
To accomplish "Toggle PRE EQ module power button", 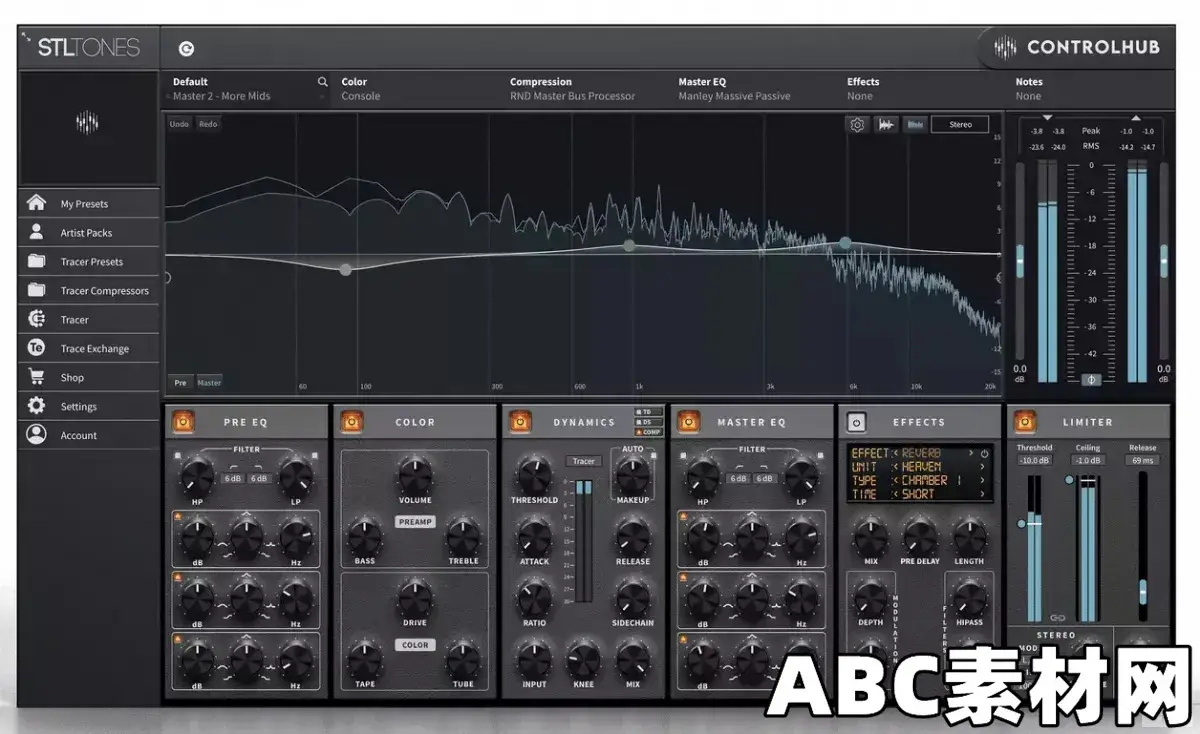I will [183, 422].
